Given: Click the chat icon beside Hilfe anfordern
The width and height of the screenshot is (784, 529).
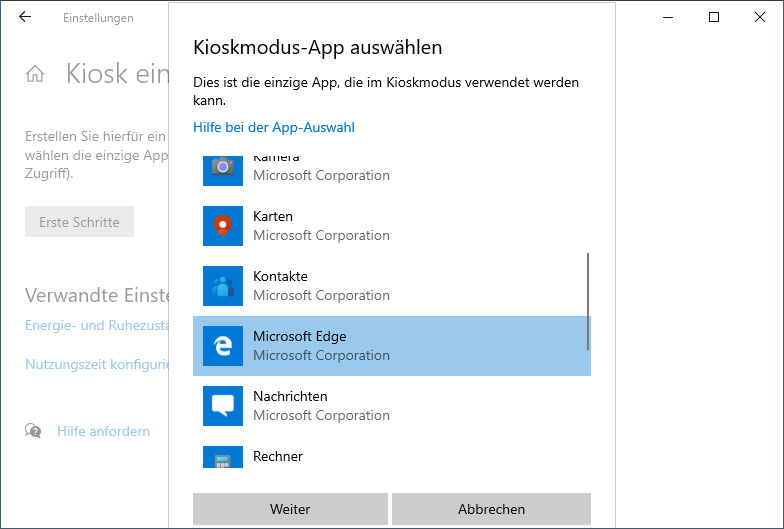Looking at the screenshot, I should 35,431.
